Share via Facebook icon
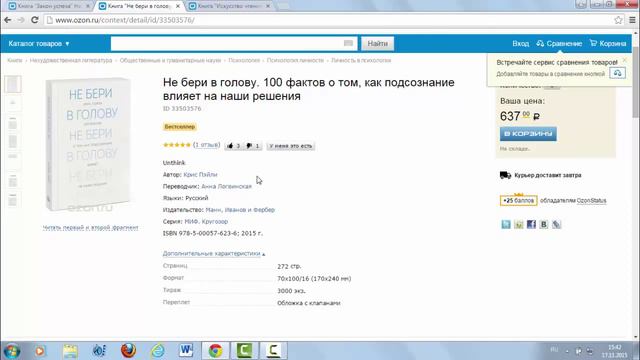Screen dimensions: 640x360 point(531,224)
